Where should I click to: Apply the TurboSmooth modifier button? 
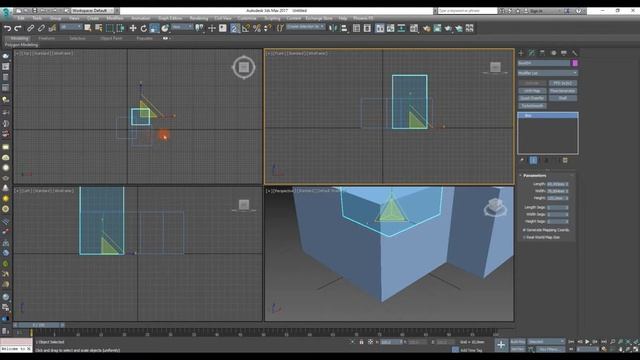click(x=532, y=106)
